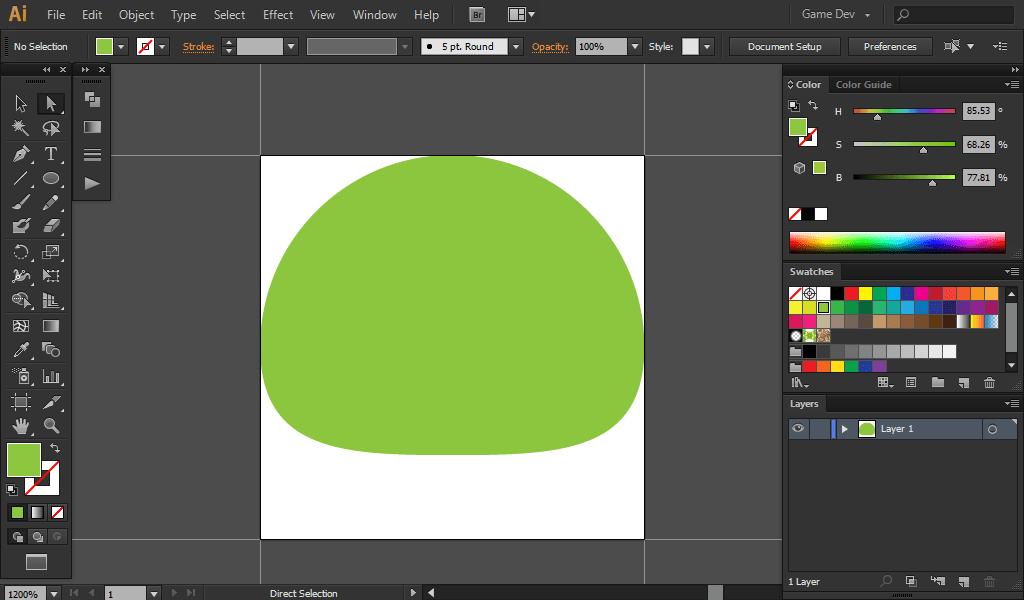Open the 5 pt. Round brush dropdown

pyautogui.click(x=515, y=47)
